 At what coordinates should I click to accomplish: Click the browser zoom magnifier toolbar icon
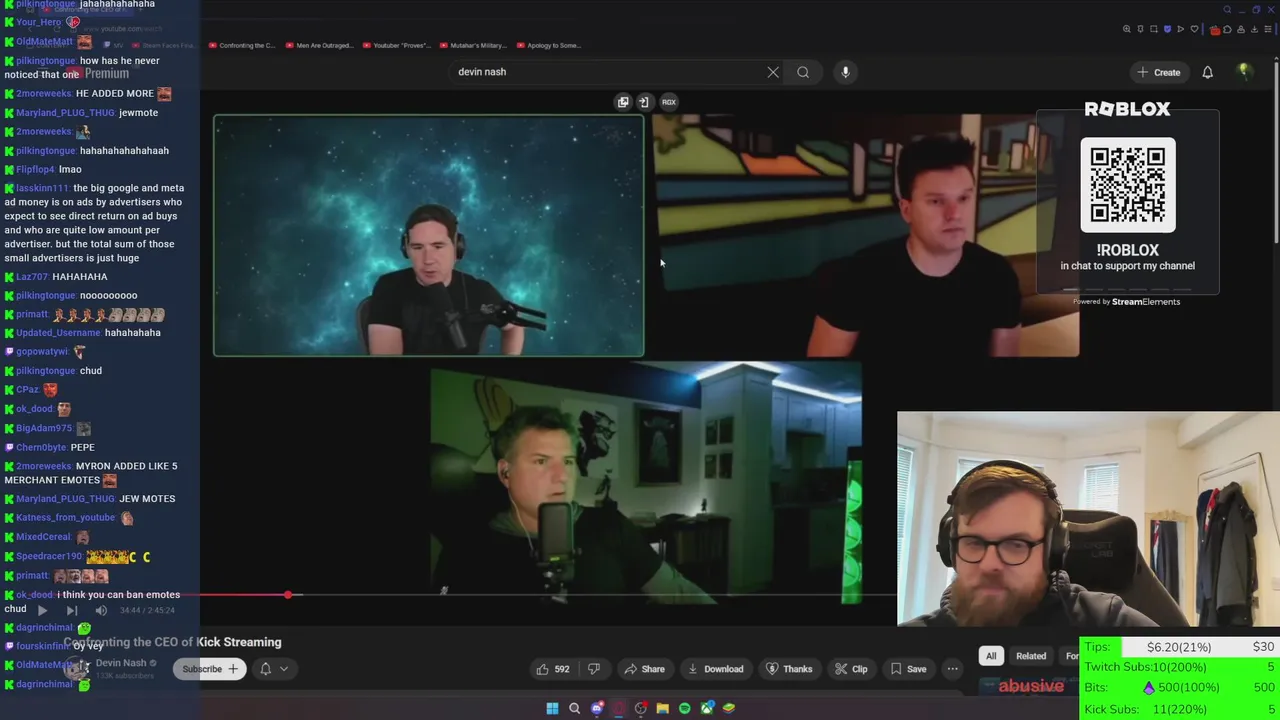[1126, 29]
